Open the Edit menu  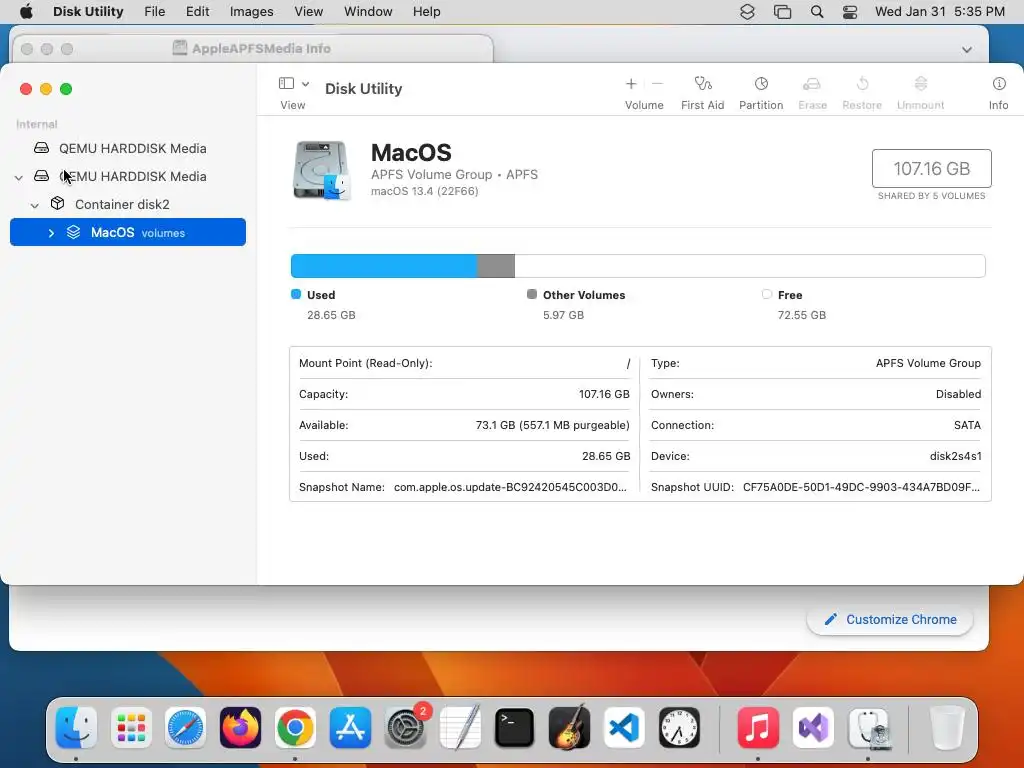click(x=197, y=12)
